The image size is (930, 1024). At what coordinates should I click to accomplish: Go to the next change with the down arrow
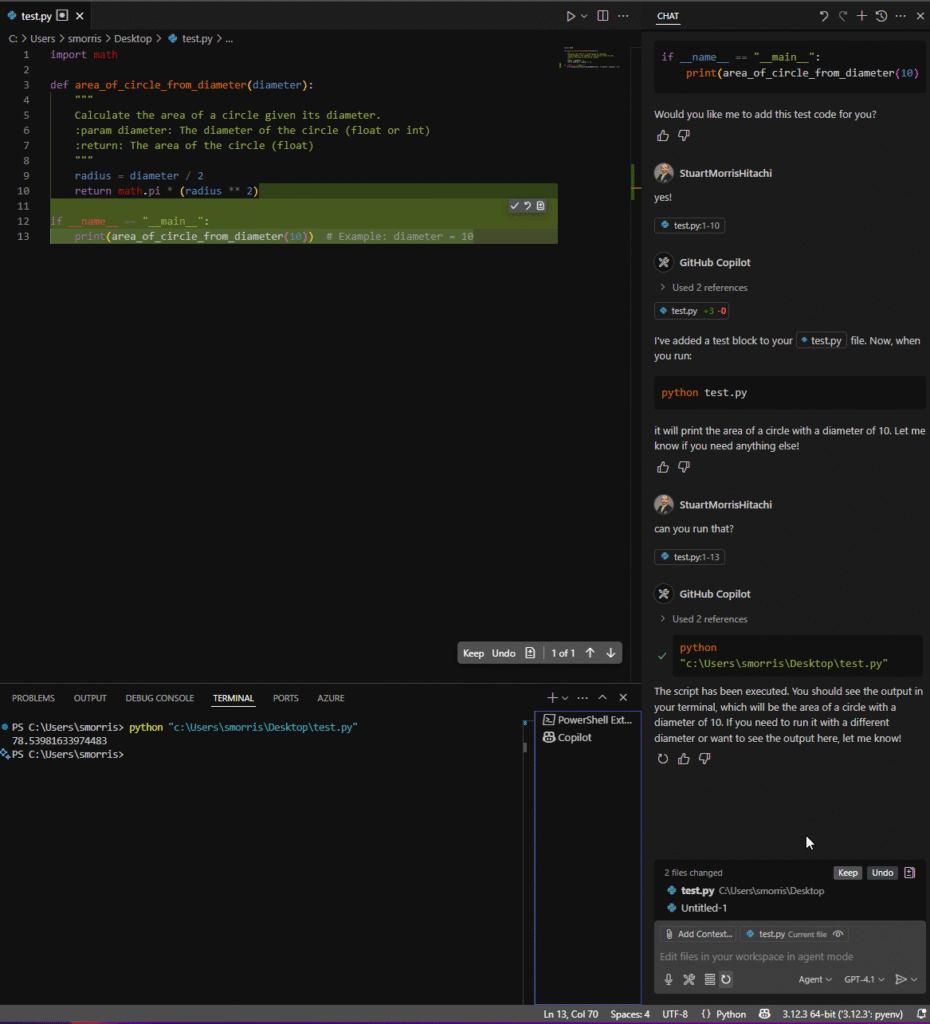611,653
